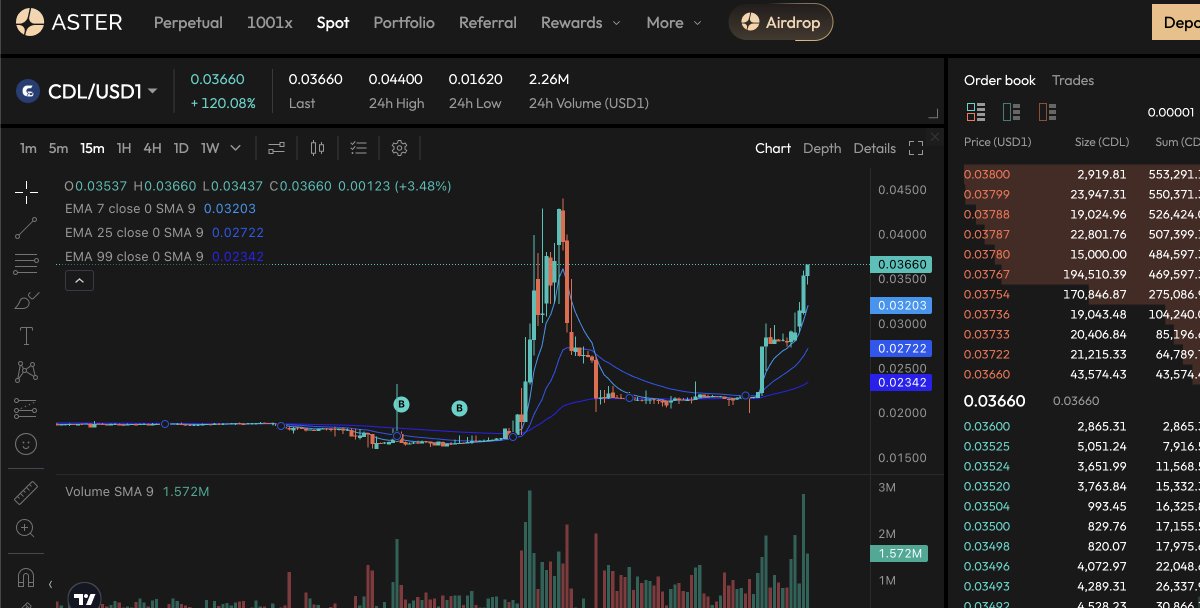Screen dimensions: 1200x608
Task: Open the 1001x trading page
Action: click(x=270, y=22)
